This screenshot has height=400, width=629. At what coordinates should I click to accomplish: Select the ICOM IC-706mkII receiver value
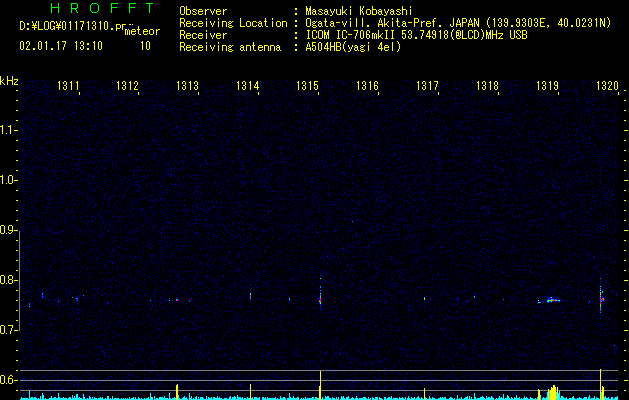coord(416,35)
